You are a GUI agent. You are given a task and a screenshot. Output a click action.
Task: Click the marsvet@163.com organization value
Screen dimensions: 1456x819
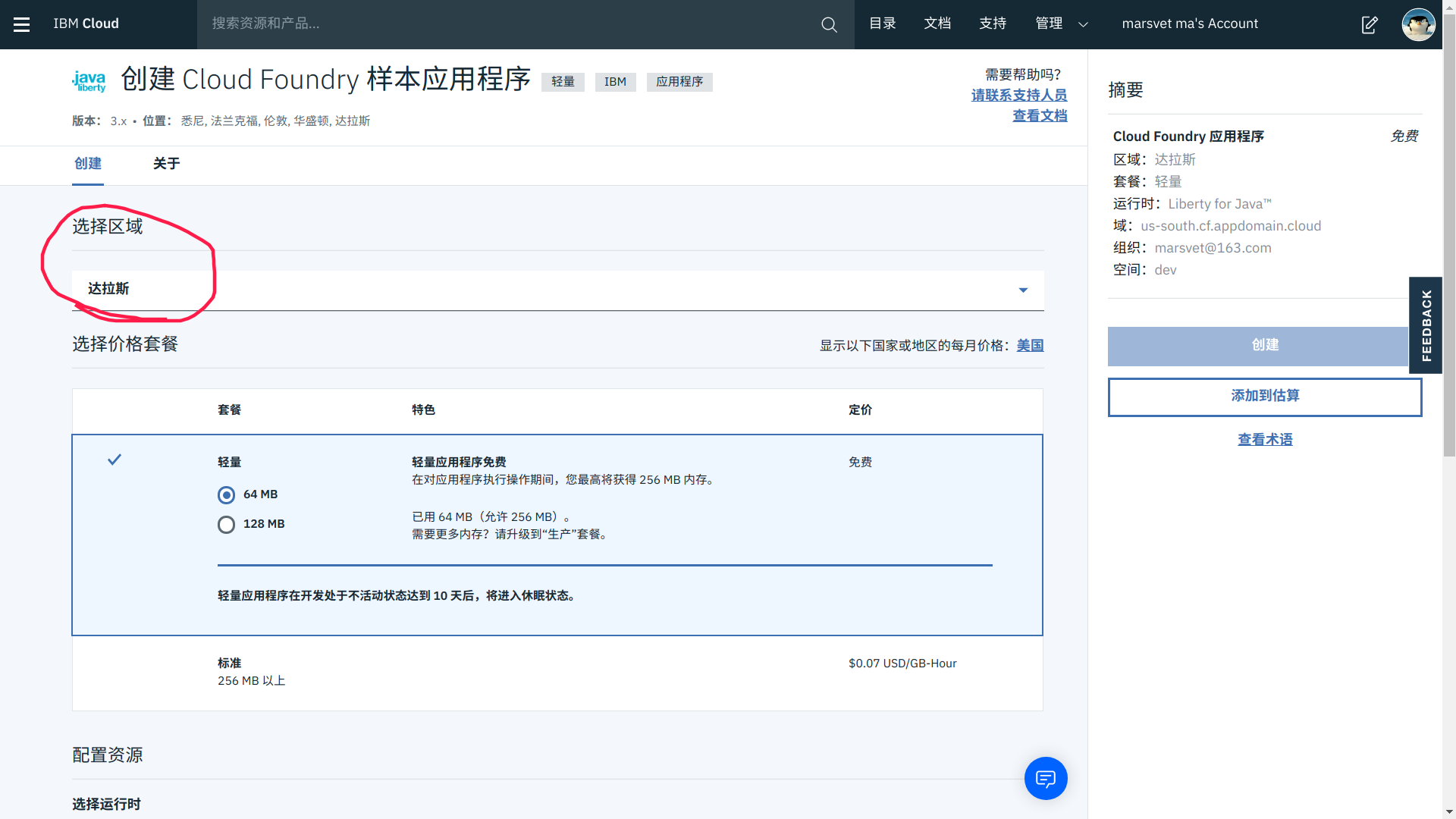pyautogui.click(x=1213, y=248)
